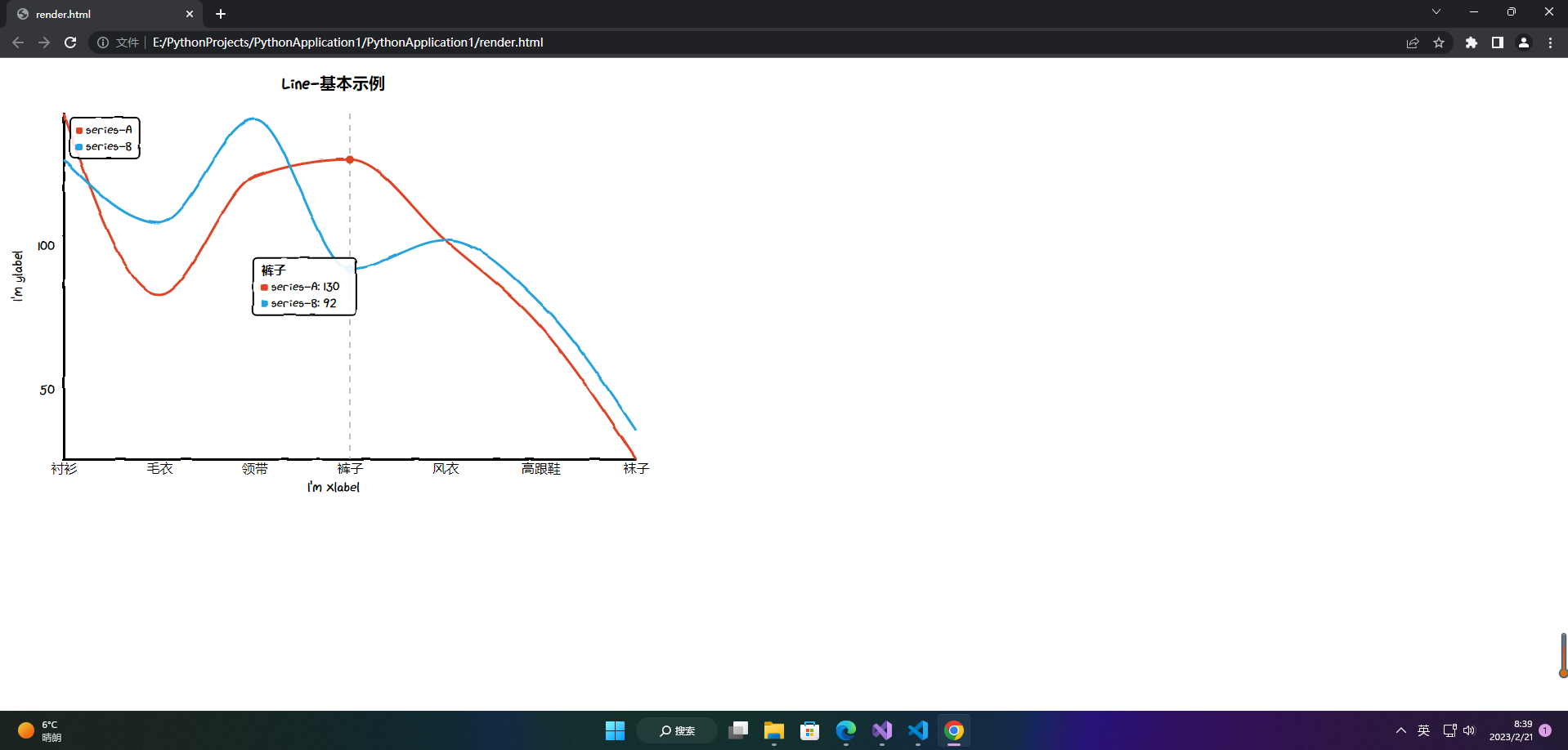Screen dimensions: 1568x750
Task: Click the 毛衣 x-axis label
Action: [x=159, y=468]
